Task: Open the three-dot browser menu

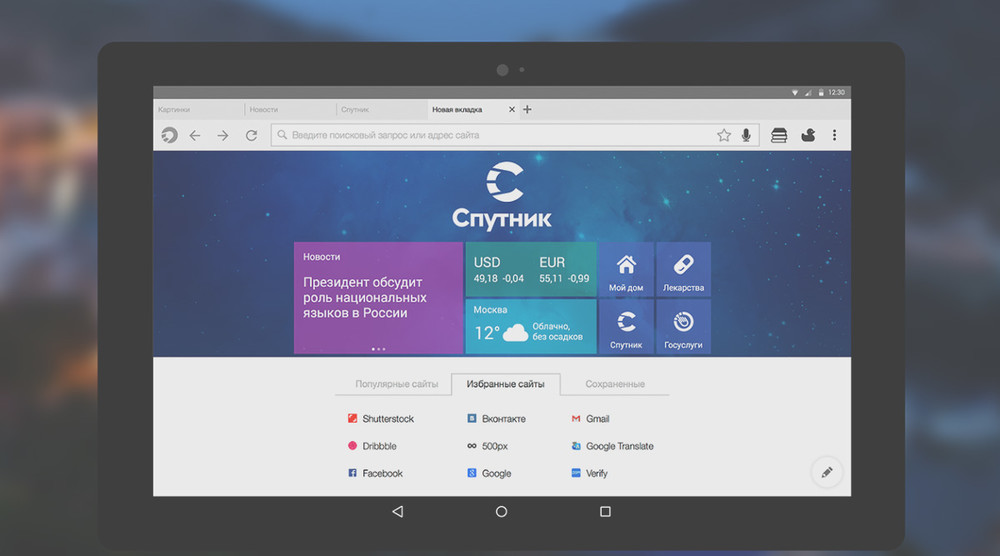Action: 834,135
